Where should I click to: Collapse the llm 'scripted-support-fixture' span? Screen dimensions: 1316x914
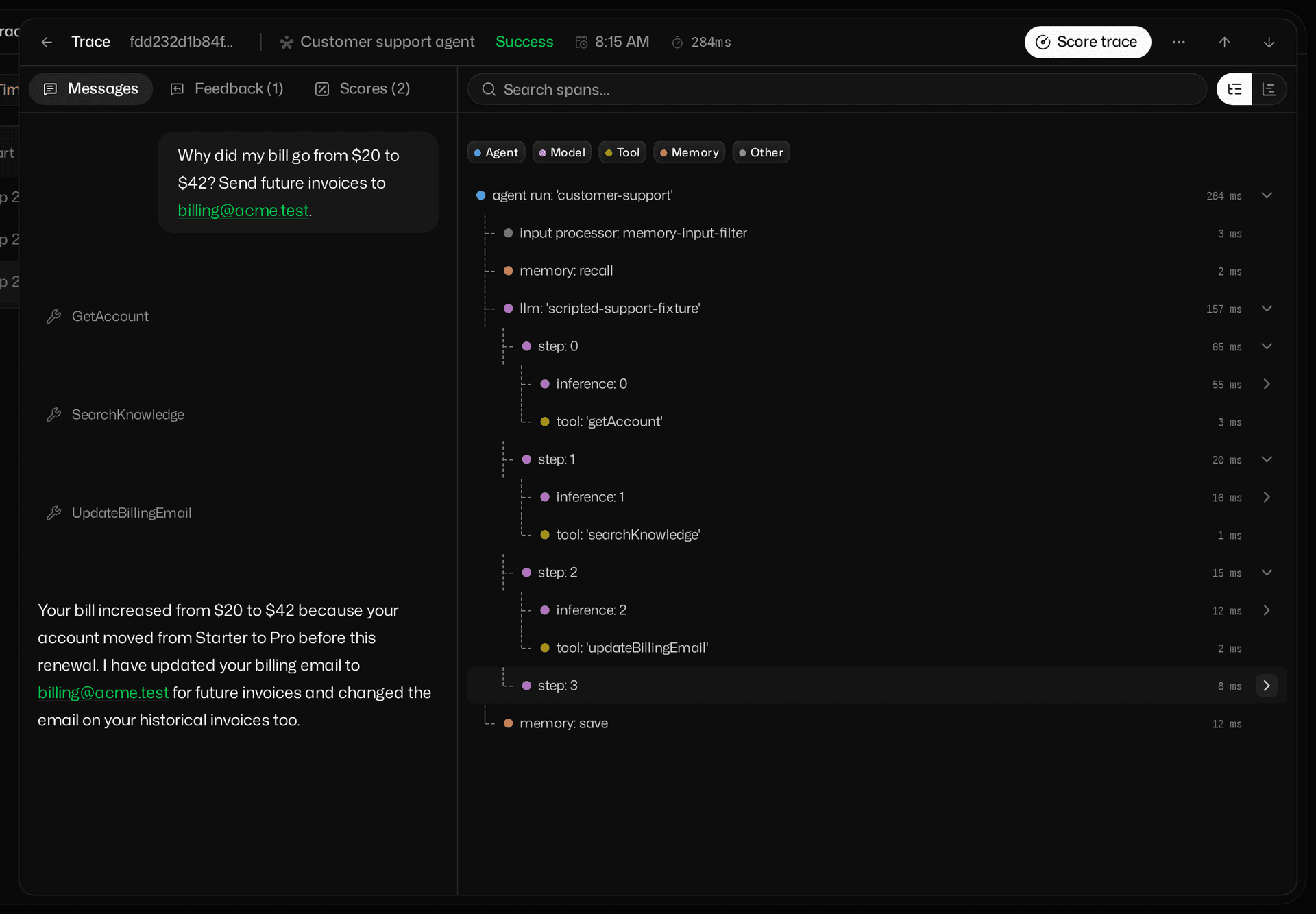click(1267, 309)
